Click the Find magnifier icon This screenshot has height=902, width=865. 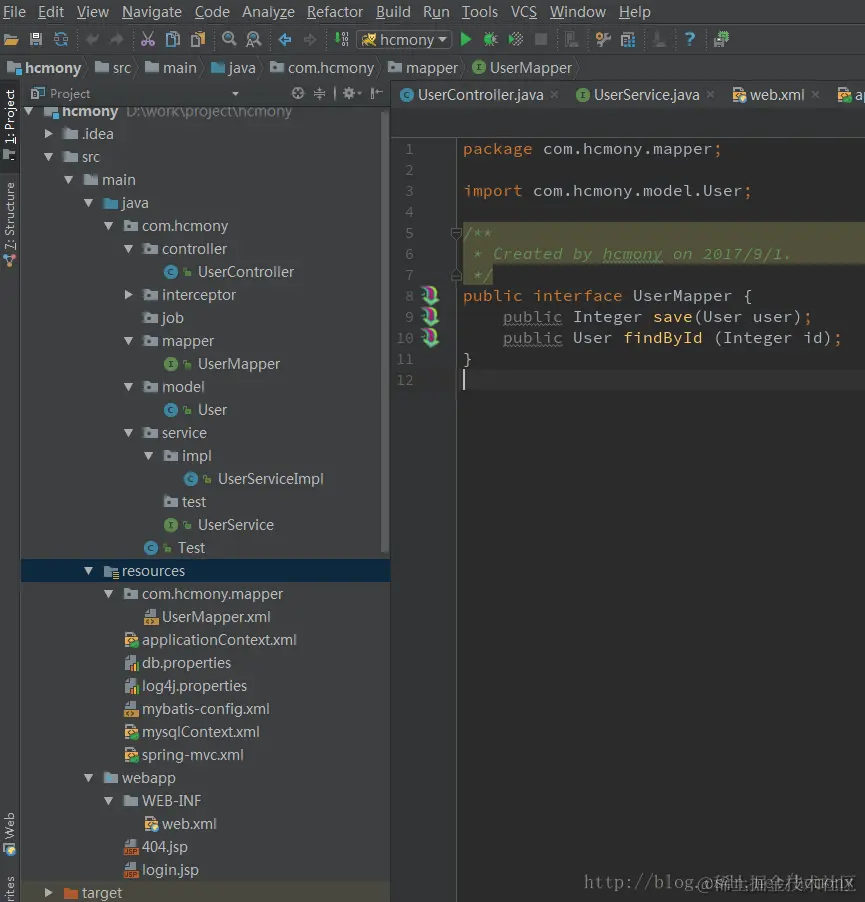(229, 40)
